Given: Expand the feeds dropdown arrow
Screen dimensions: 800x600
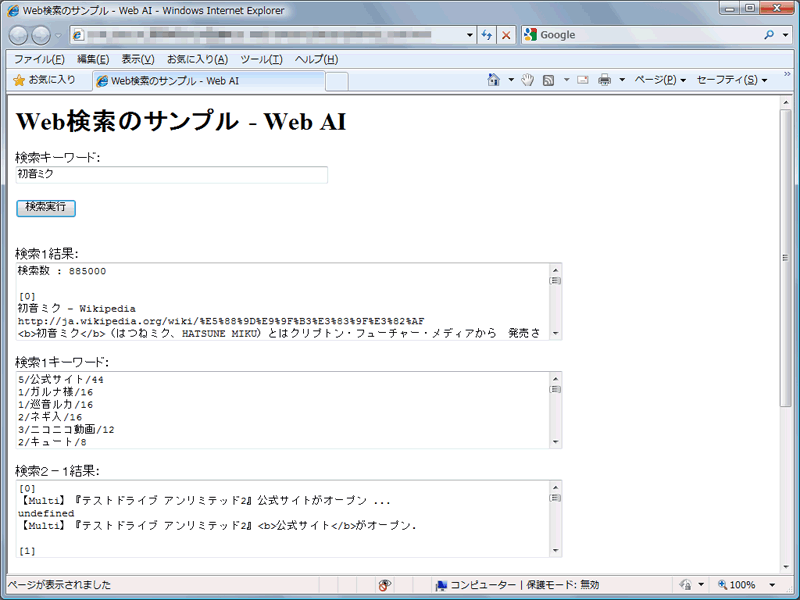Looking at the screenshot, I should pos(566,80).
